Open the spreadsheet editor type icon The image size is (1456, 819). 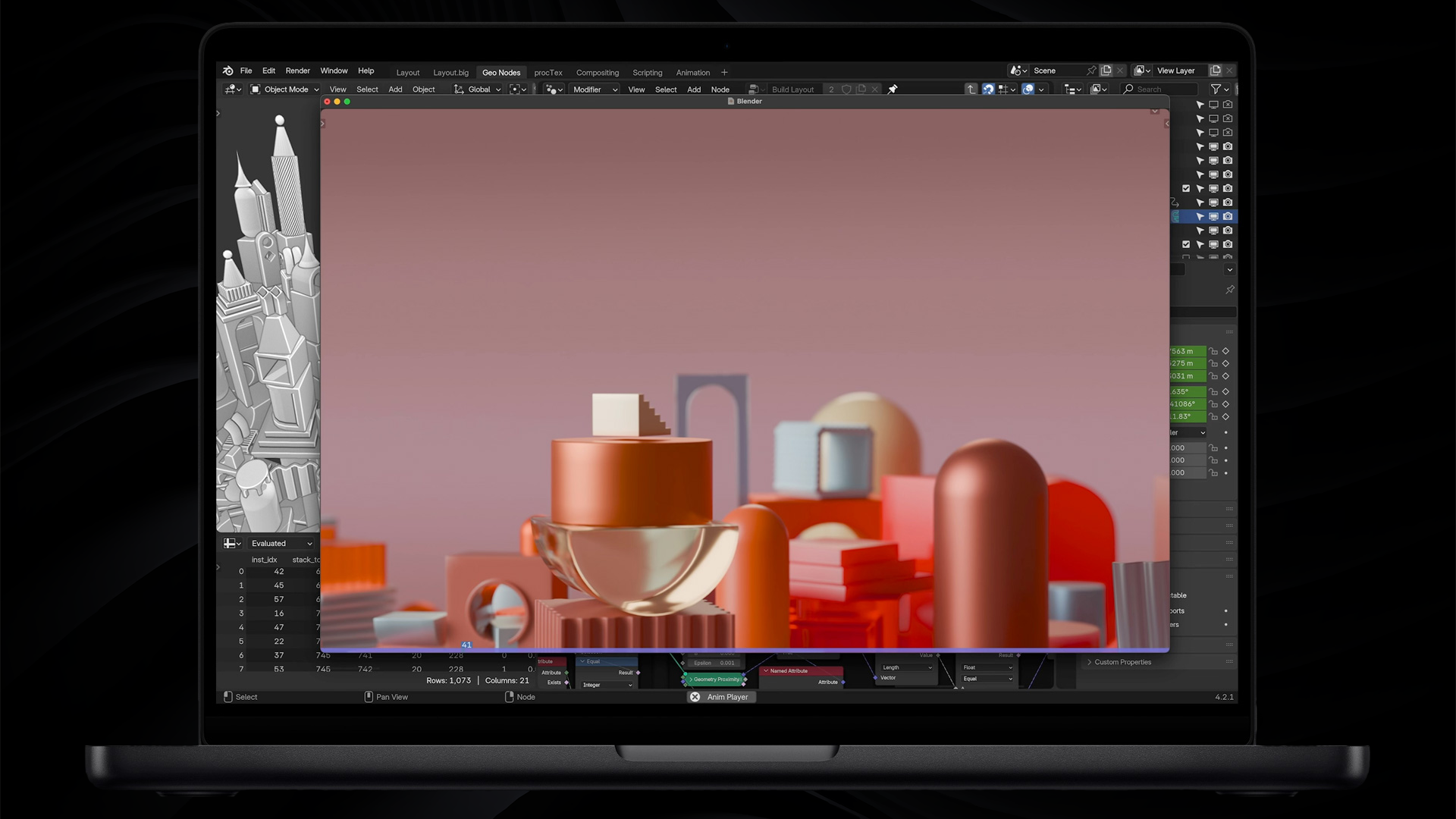pyautogui.click(x=232, y=544)
